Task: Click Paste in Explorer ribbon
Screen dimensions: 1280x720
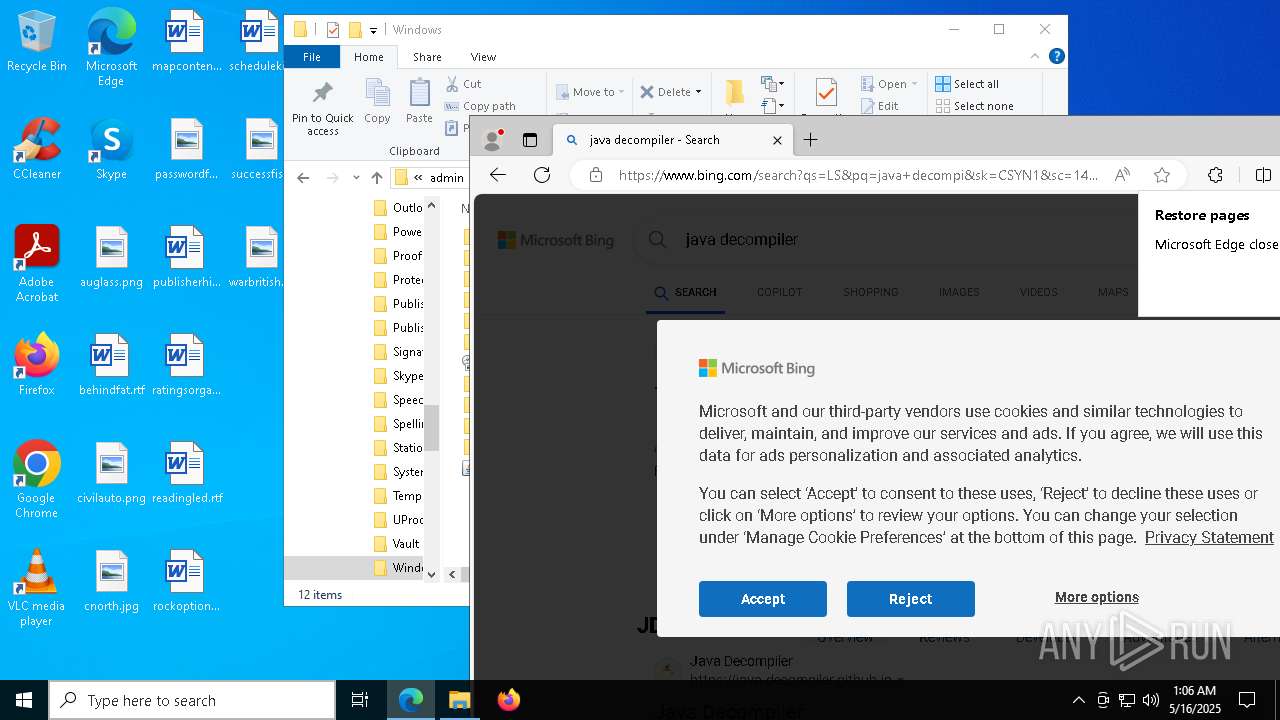Action: [x=419, y=101]
